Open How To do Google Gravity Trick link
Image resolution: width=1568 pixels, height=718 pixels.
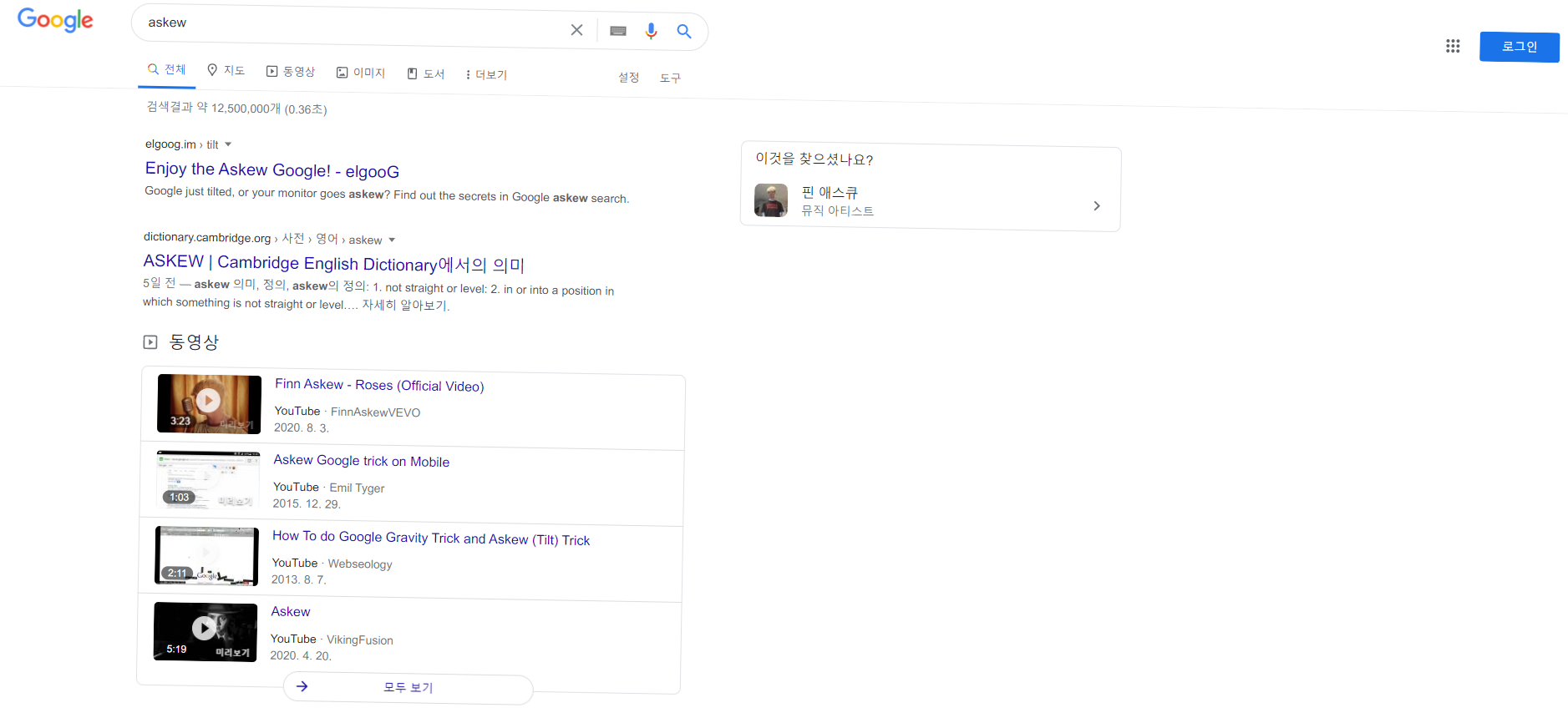click(x=431, y=538)
